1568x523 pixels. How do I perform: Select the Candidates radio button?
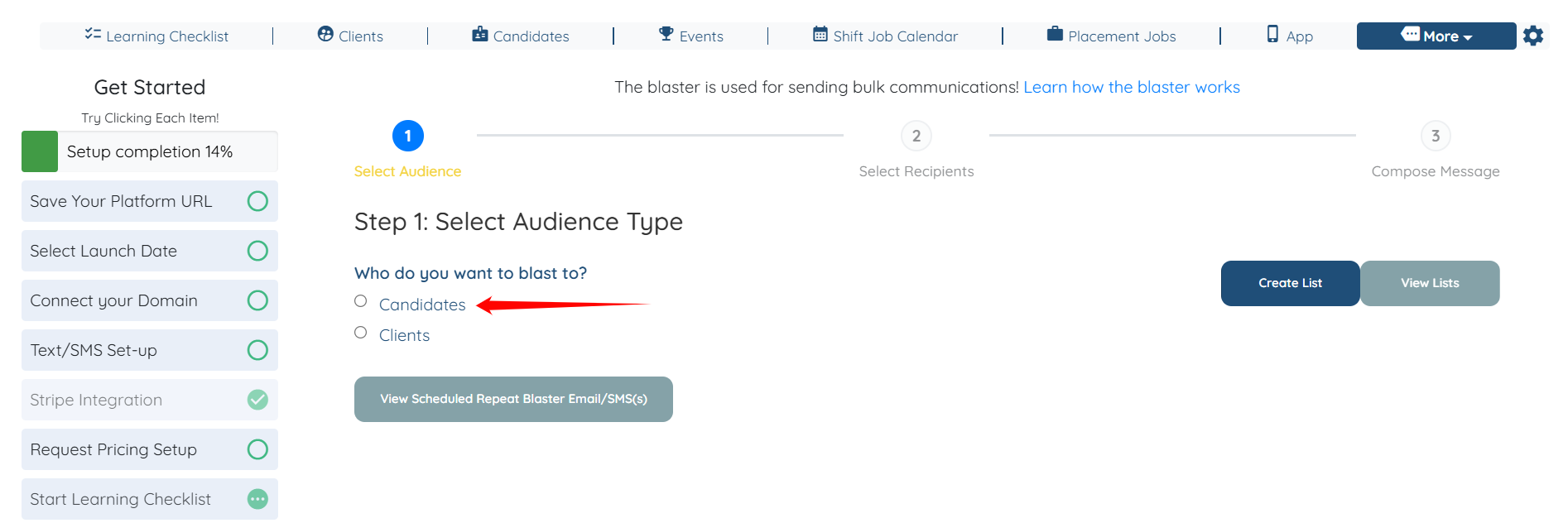click(361, 301)
